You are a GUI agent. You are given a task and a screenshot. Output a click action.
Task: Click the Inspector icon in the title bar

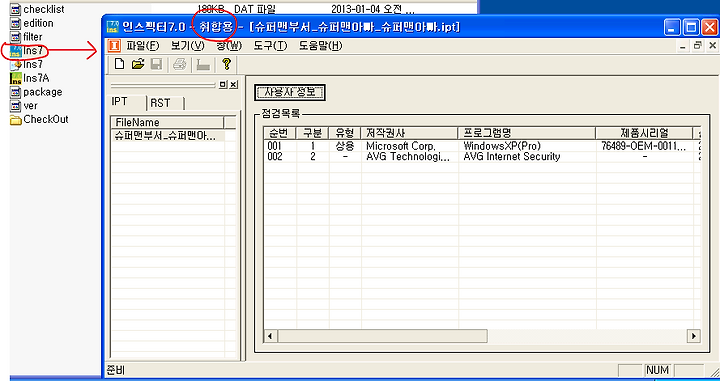112,27
